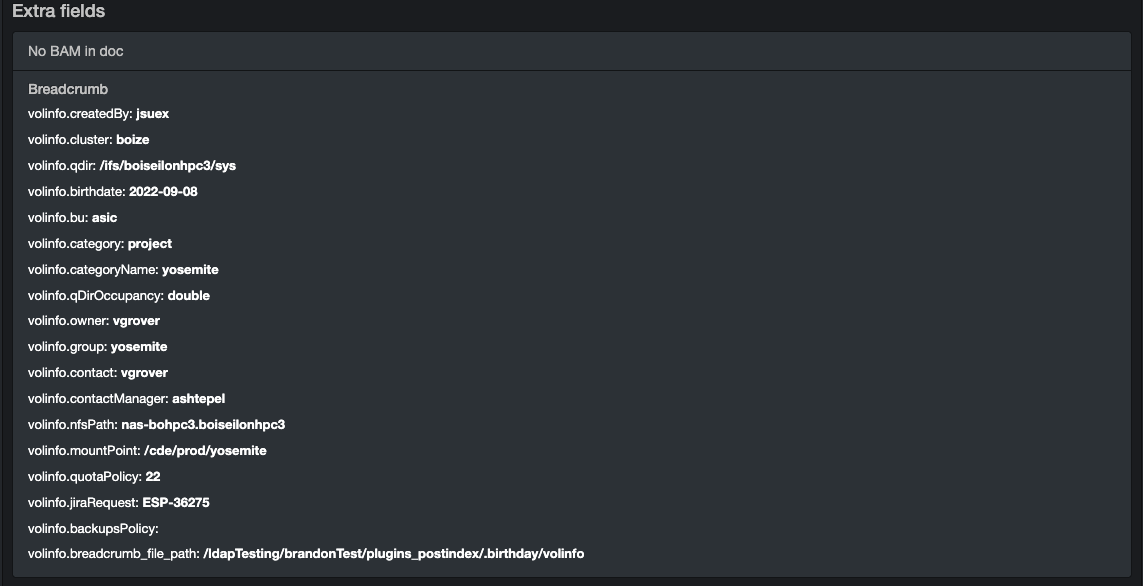The height and width of the screenshot is (586, 1143).
Task: Select the quotaPolicy value 22
Action: pos(153,477)
